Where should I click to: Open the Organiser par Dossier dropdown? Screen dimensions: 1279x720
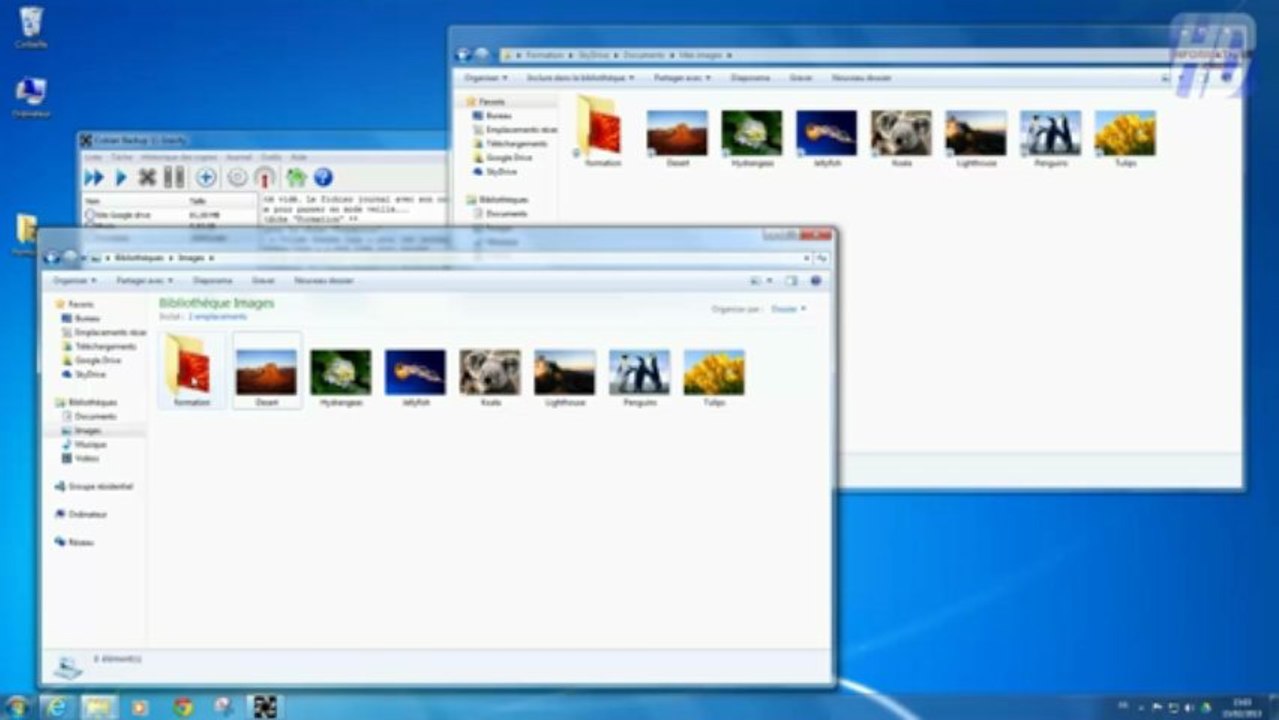coord(788,309)
